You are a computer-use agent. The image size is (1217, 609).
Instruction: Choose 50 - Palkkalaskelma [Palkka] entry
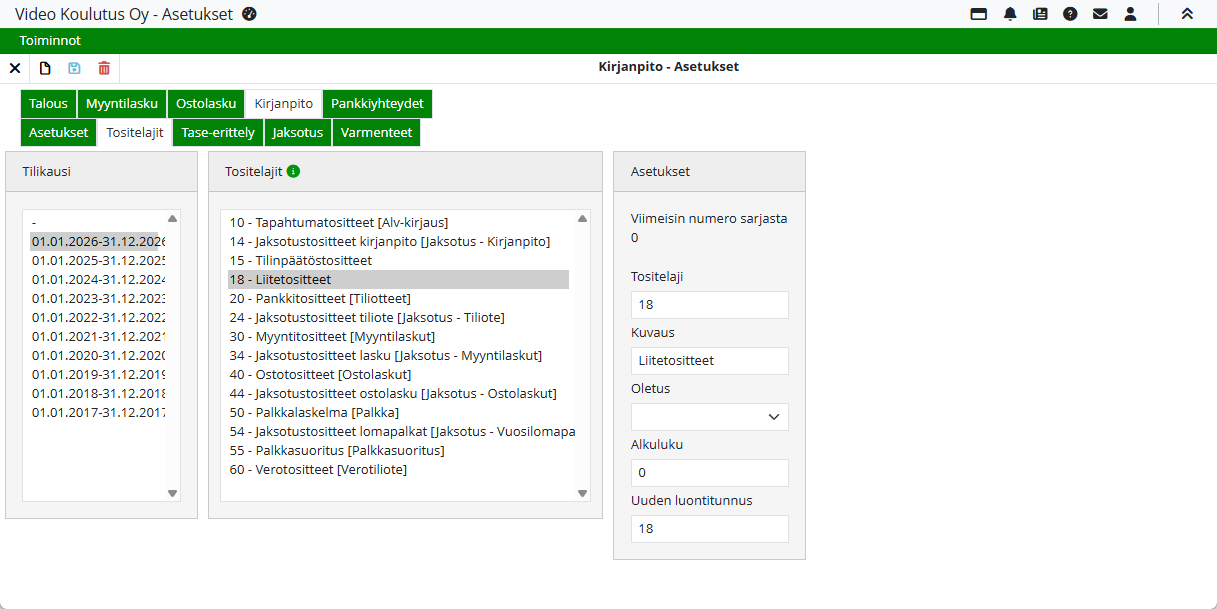314,412
